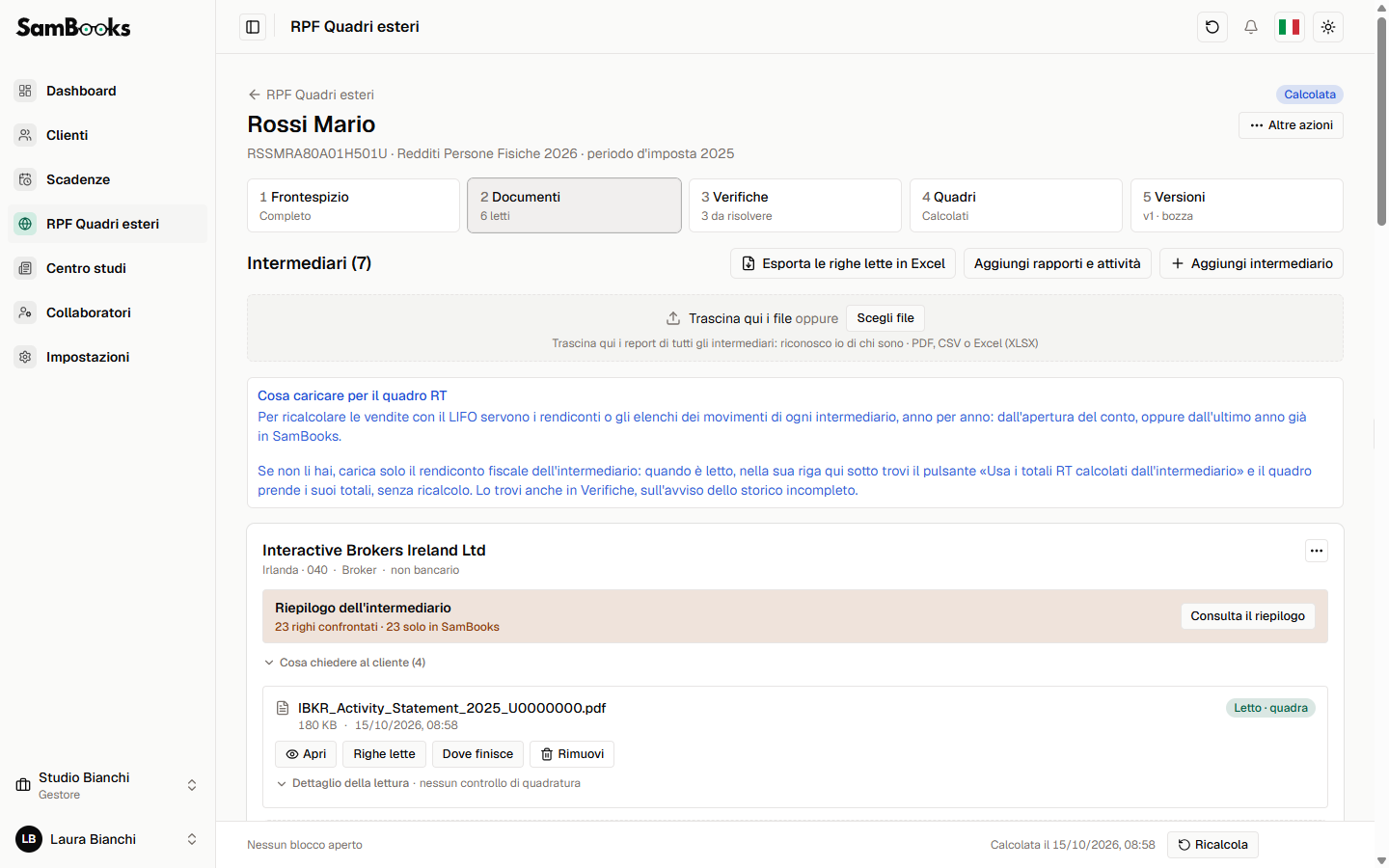
Task: Click the Interactive Brokers Ireland Ltd heading
Action: [374, 550]
